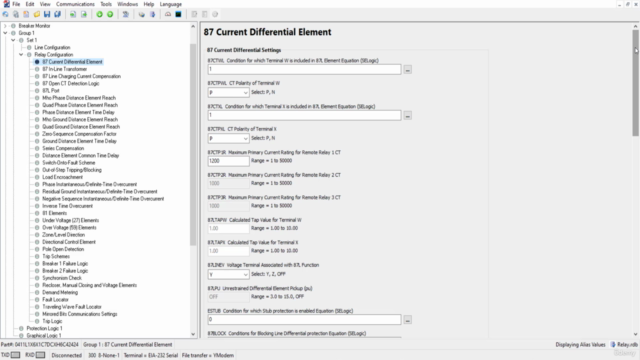640x360 pixels.
Task: Click the blue down-arrow device icon
Action: (x=152, y=14)
